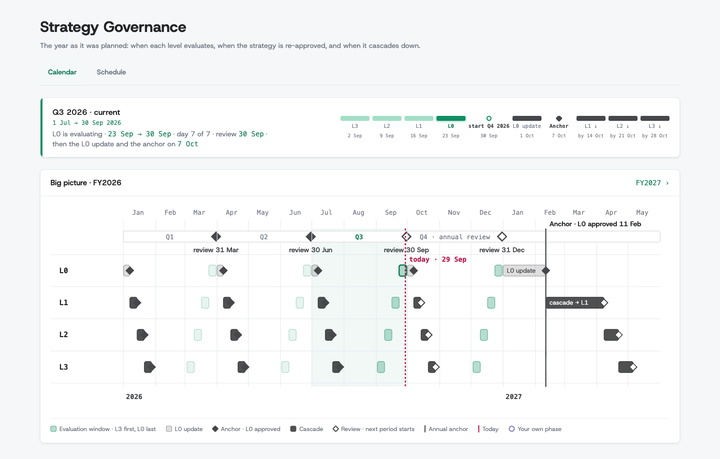Image resolution: width=720 pixels, height=459 pixels.
Task: Select the current L0 23 Sep bar
Action: pyautogui.click(x=451, y=118)
